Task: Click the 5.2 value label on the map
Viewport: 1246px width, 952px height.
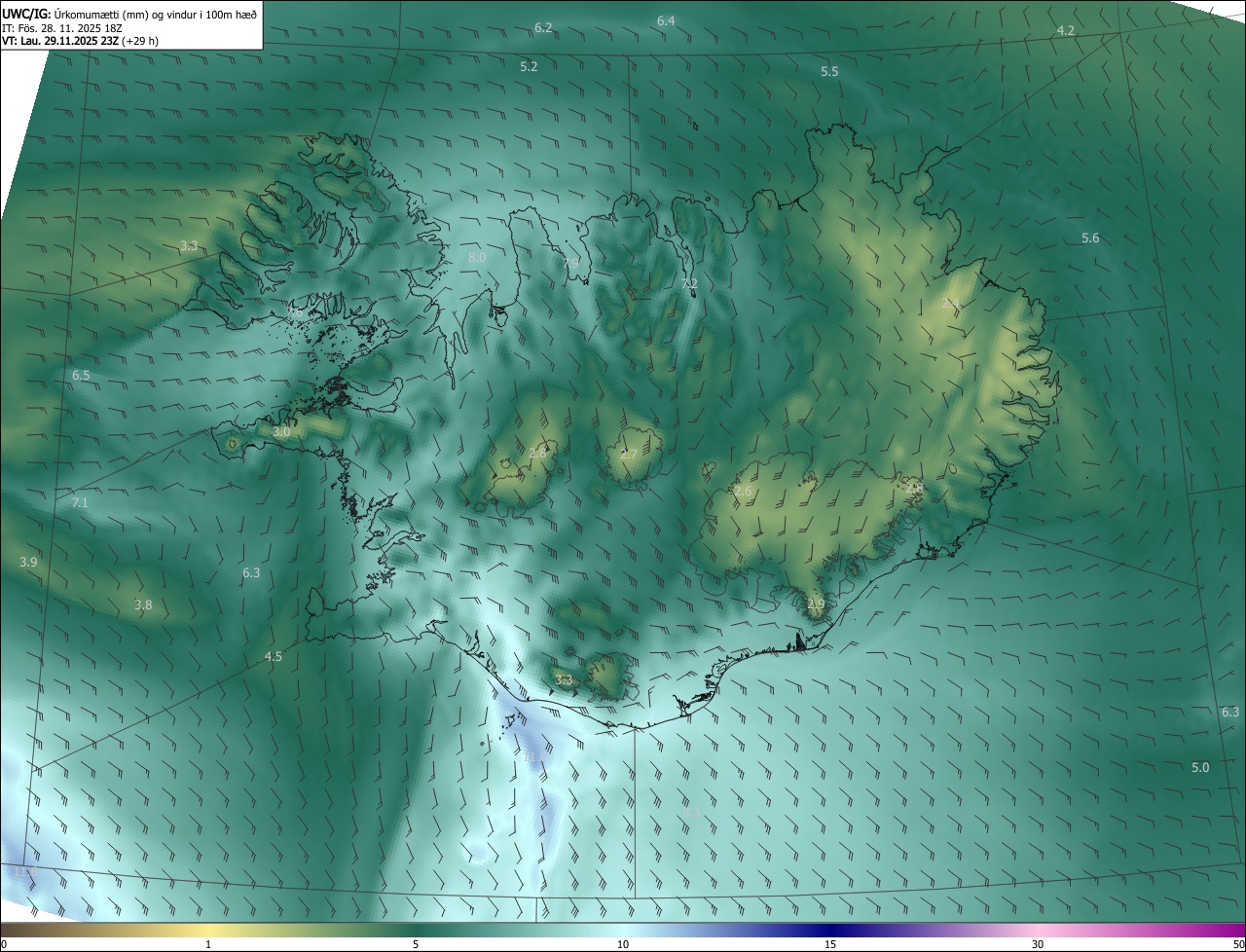Action: pyautogui.click(x=529, y=67)
